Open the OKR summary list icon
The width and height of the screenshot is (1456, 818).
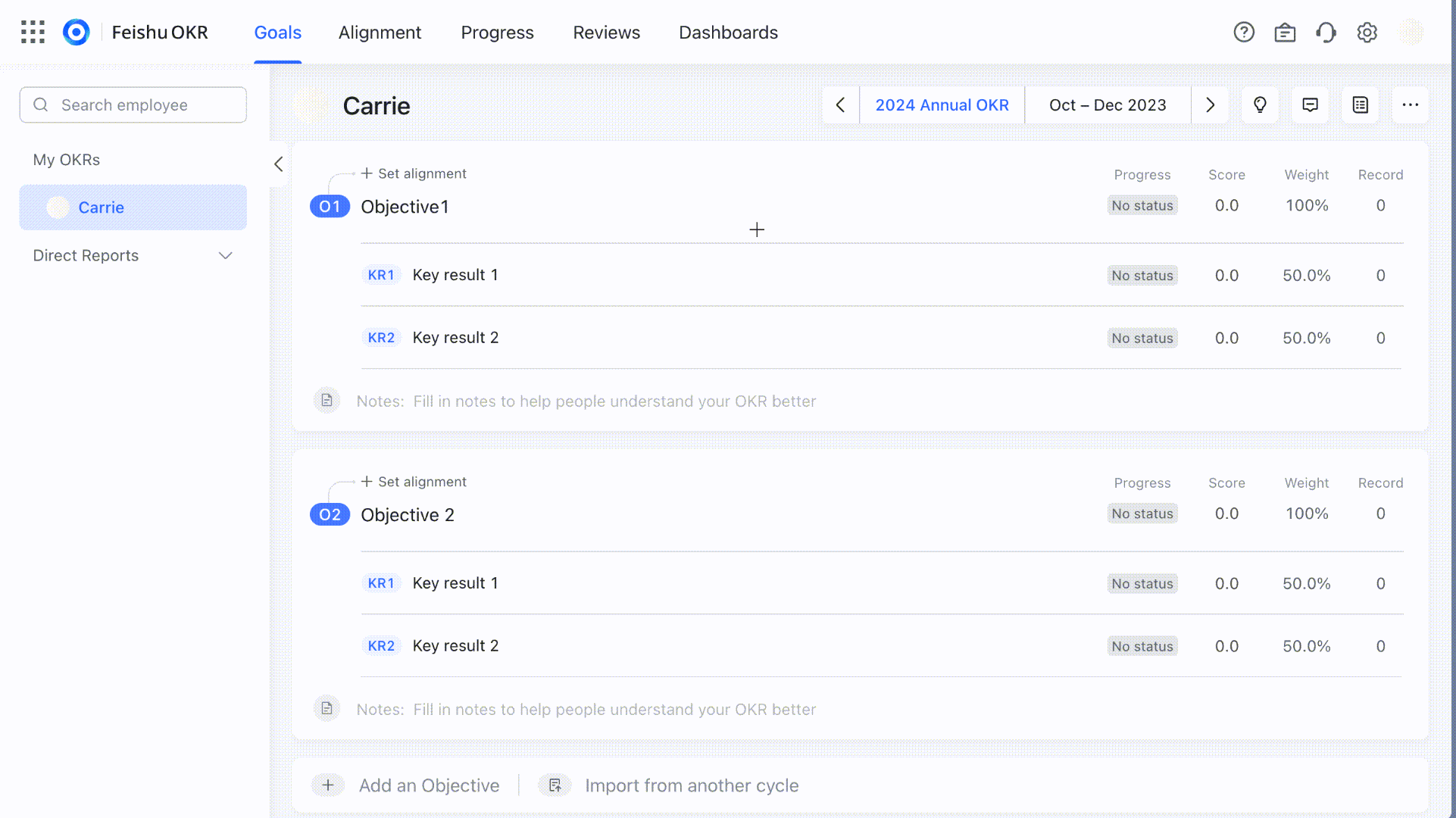[1360, 105]
